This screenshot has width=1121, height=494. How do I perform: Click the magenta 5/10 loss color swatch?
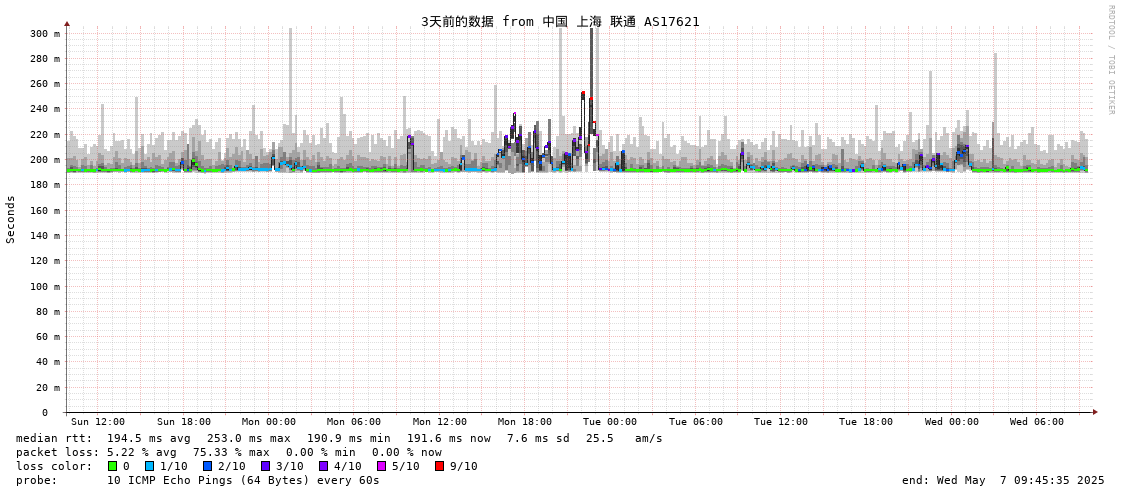[x=381, y=466]
